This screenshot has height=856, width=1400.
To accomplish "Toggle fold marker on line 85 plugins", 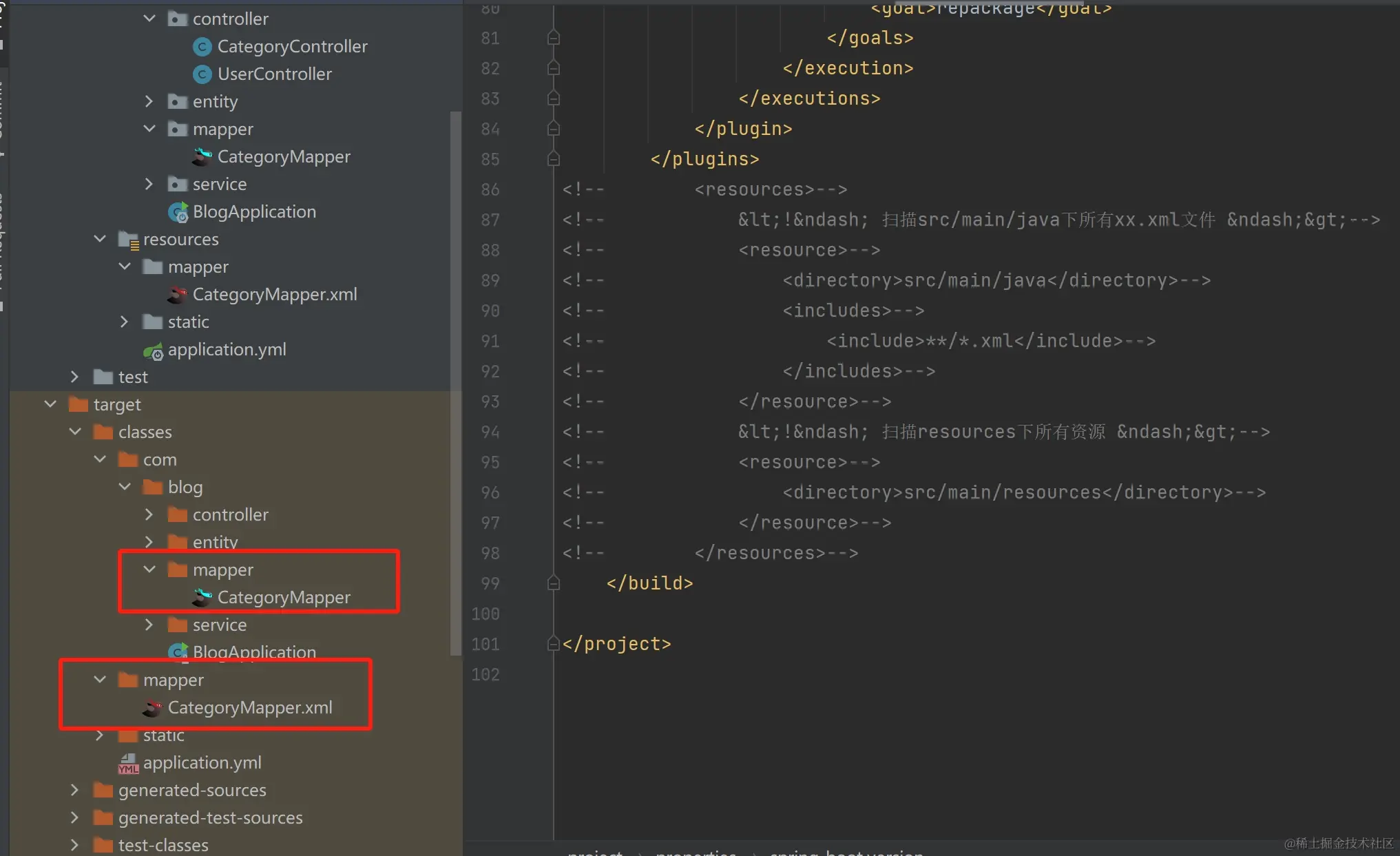I will 553,159.
